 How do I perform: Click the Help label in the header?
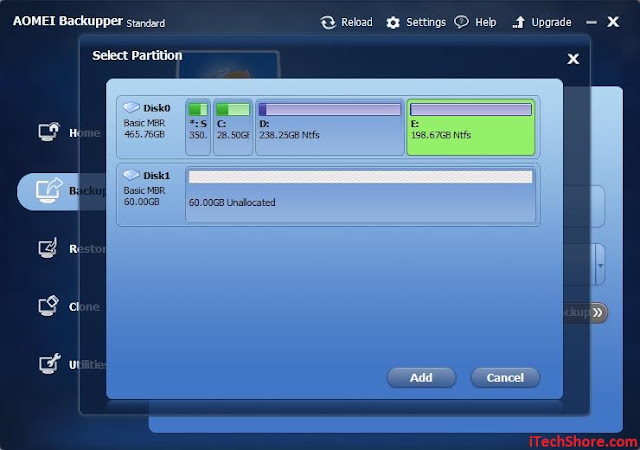click(x=485, y=22)
